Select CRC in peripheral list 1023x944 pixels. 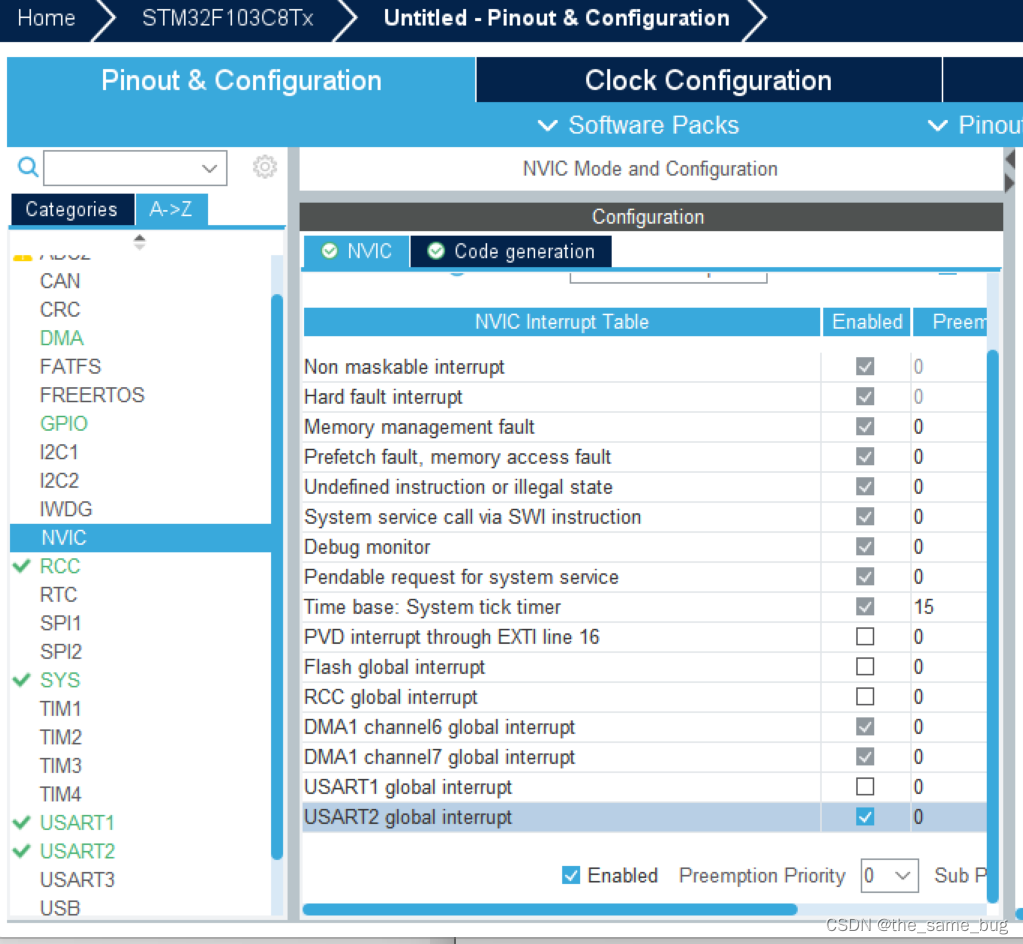click(x=60, y=309)
